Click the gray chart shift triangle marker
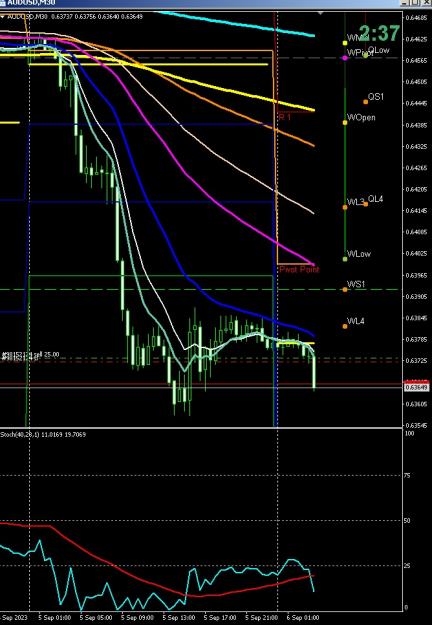The image size is (432, 625). [320, 13]
